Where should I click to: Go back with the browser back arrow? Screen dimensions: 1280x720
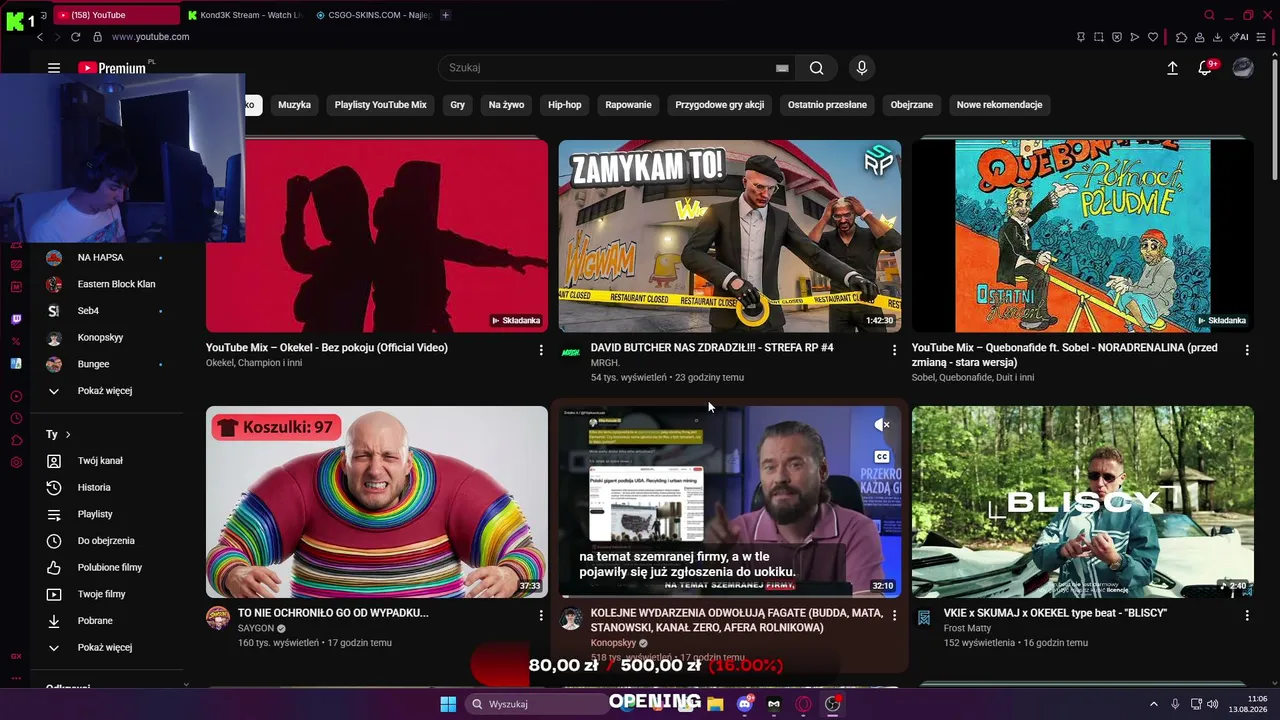tap(40, 37)
